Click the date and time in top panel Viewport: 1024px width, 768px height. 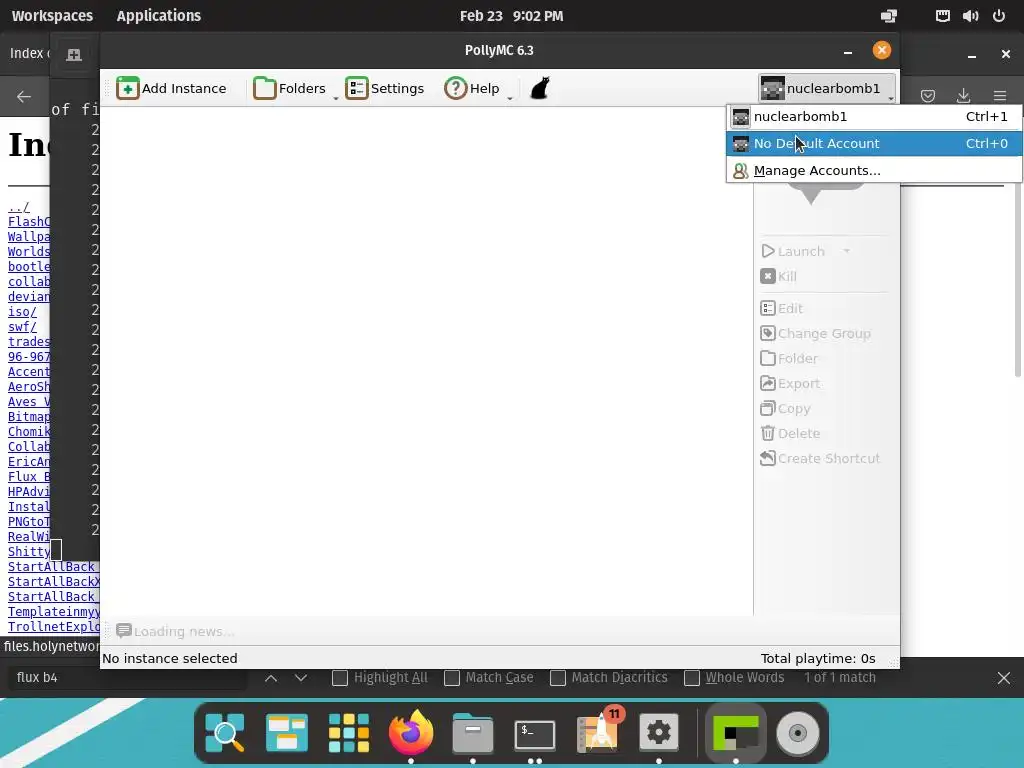pyautogui.click(x=511, y=16)
